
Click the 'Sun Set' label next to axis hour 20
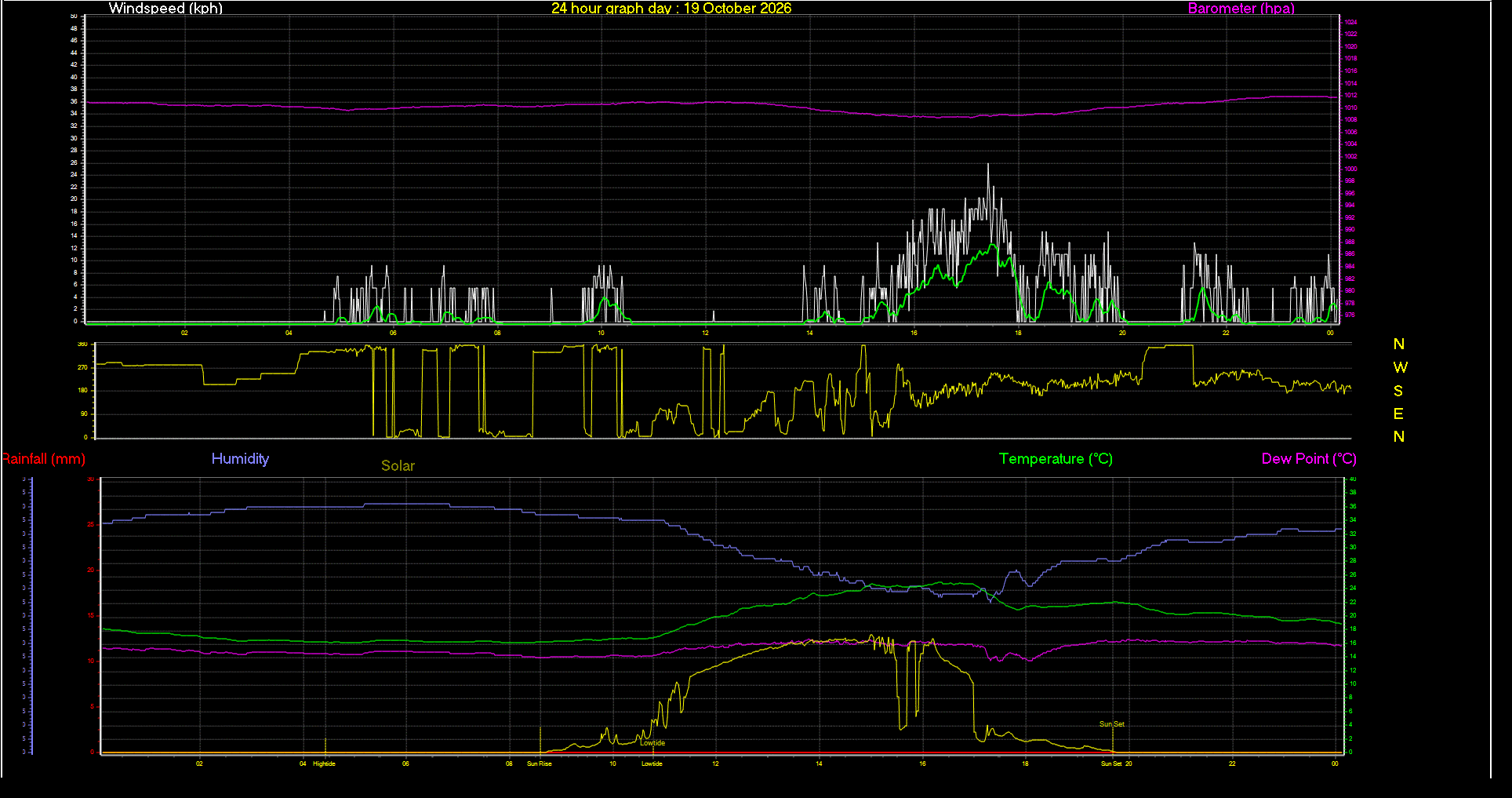coord(1111,763)
